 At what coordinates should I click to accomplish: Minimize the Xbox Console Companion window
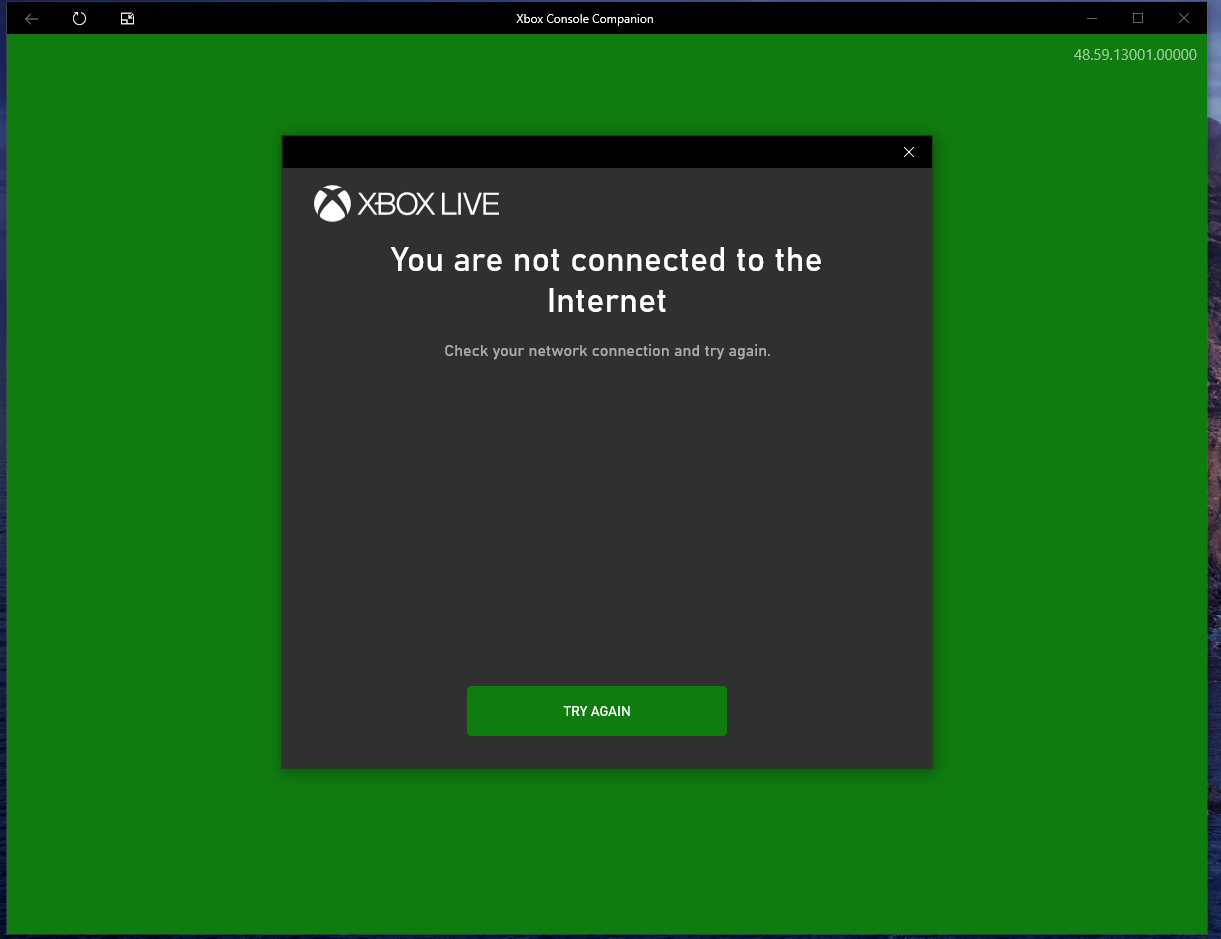[x=1092, y=18]
